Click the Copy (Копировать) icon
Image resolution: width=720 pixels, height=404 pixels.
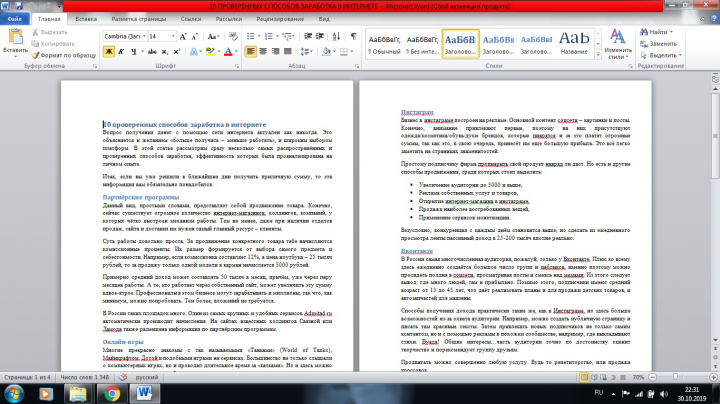[35, 44]
